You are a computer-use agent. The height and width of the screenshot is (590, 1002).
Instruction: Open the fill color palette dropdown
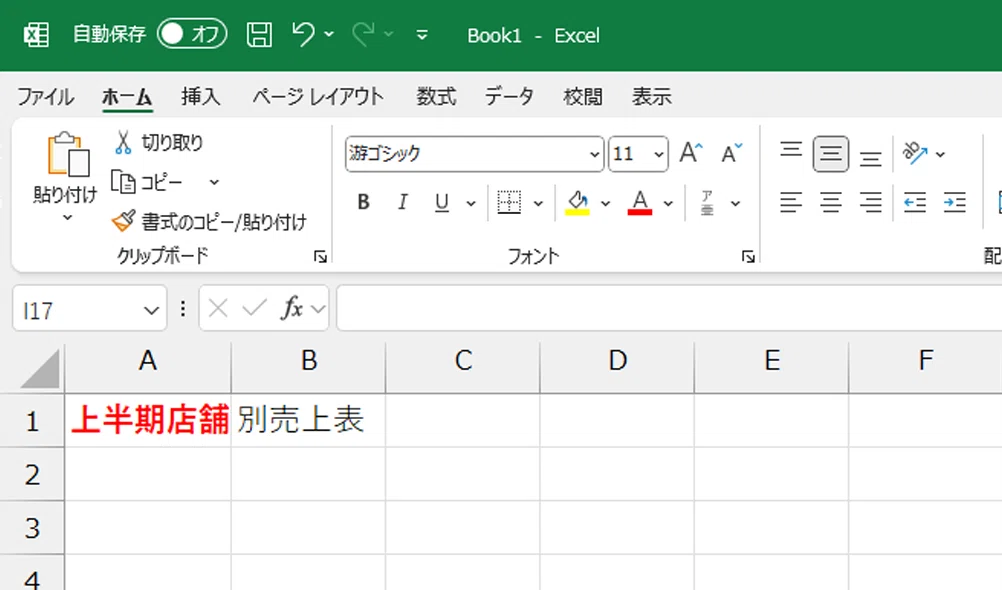coord(605,203)
